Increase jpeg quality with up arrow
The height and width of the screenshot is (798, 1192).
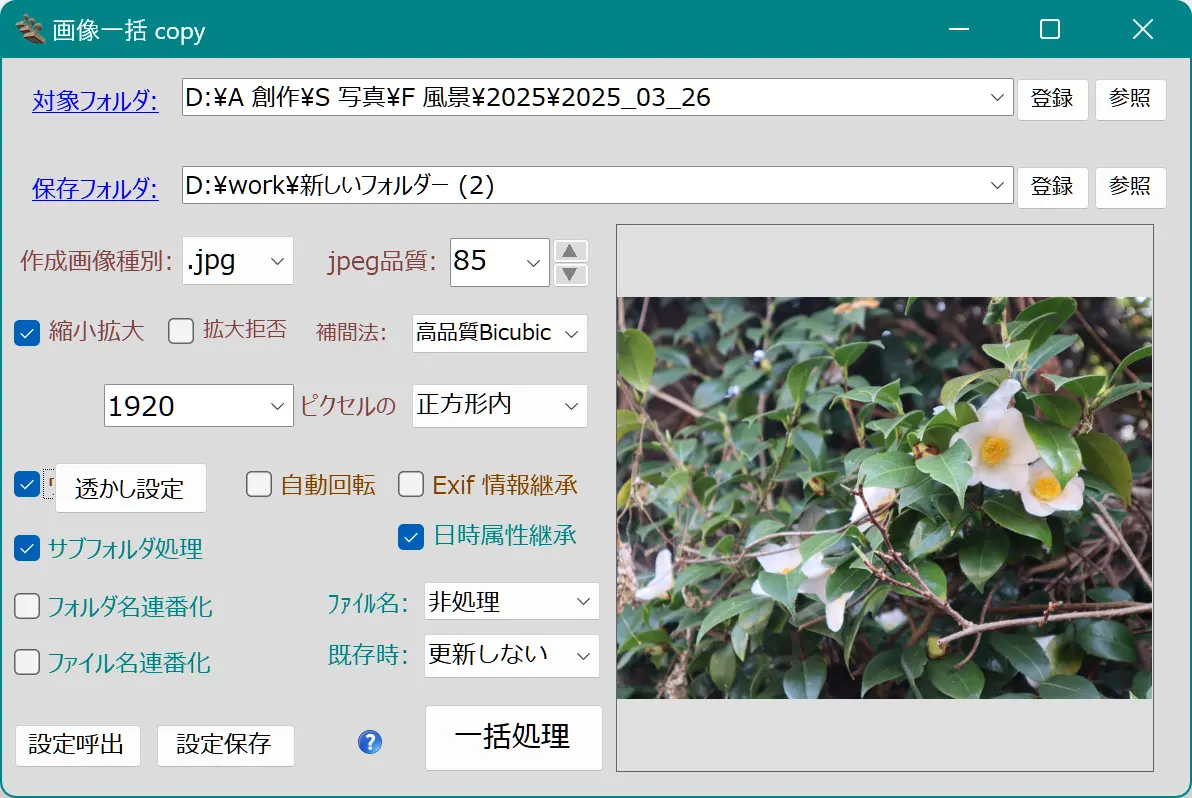click(x=570, y=252)
